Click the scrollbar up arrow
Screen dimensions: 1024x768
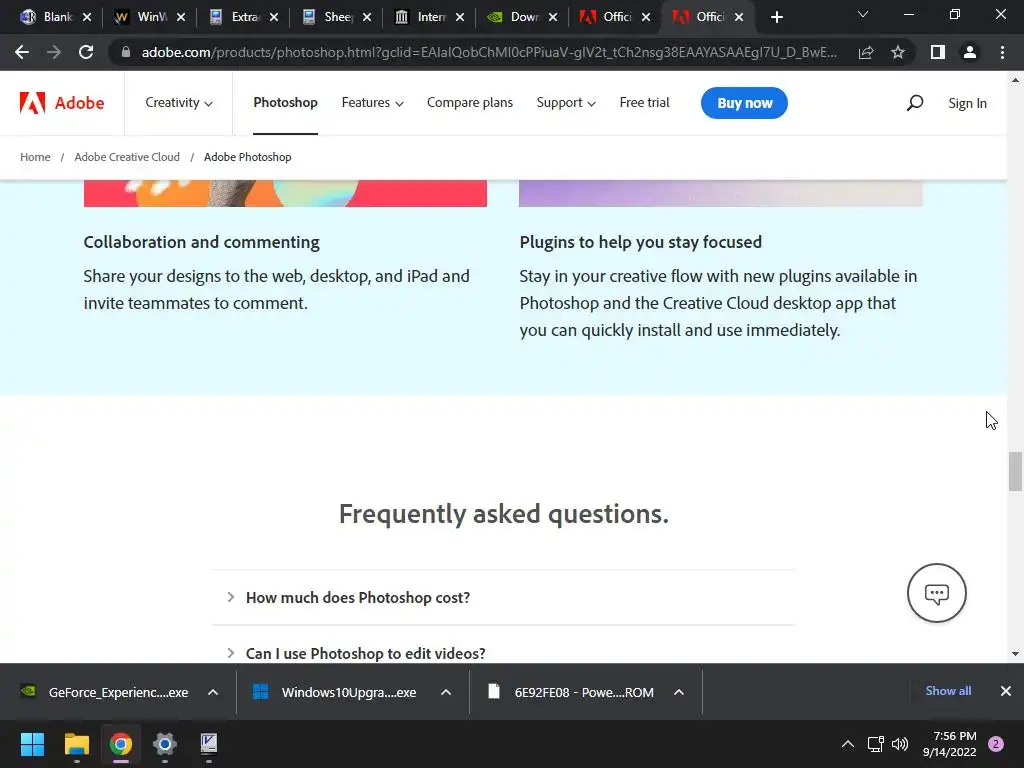[1015, 80]
